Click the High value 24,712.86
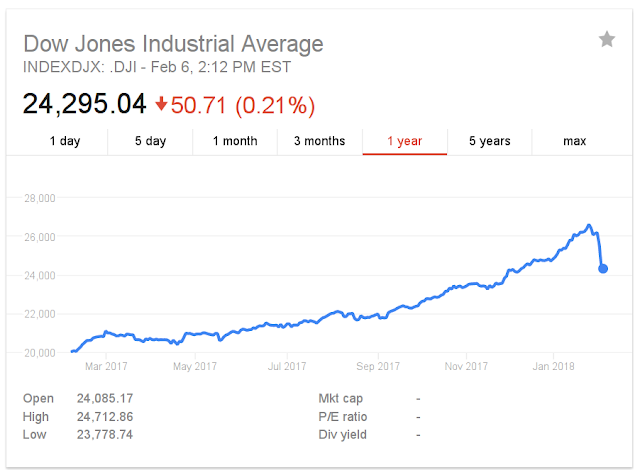The height and width of the screenshot is (470, 640). pos(105,417)
